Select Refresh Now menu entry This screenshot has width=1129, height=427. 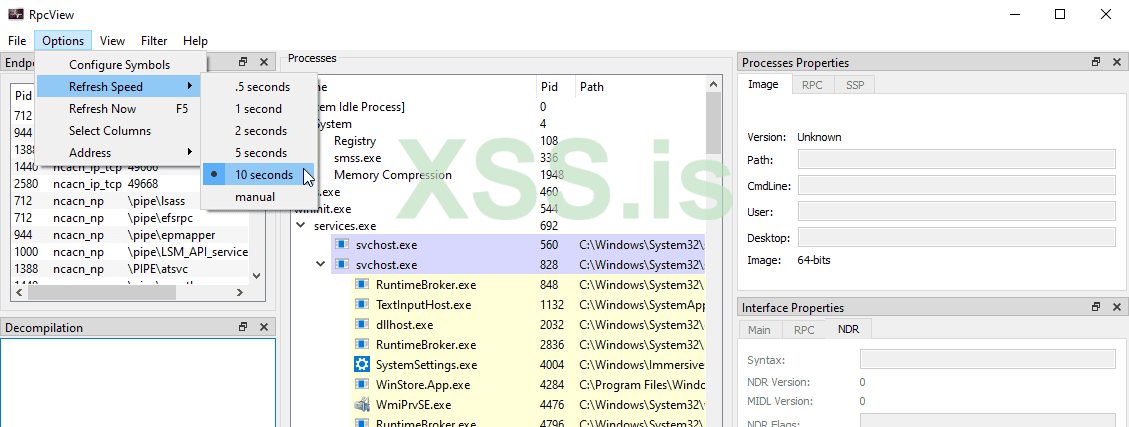coord(120,109)
